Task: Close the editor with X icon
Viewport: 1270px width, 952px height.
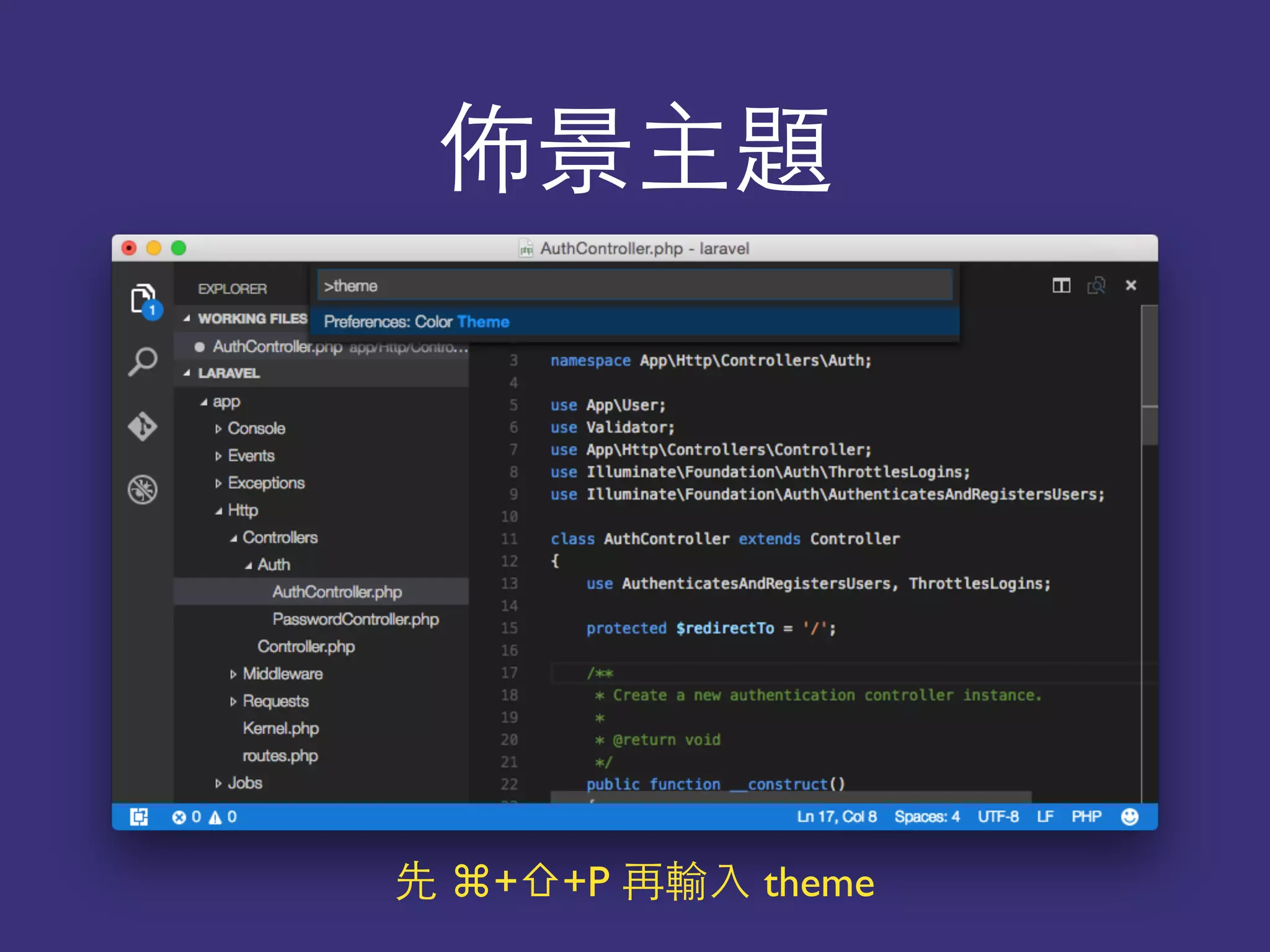Action: tap(1131, 285)
